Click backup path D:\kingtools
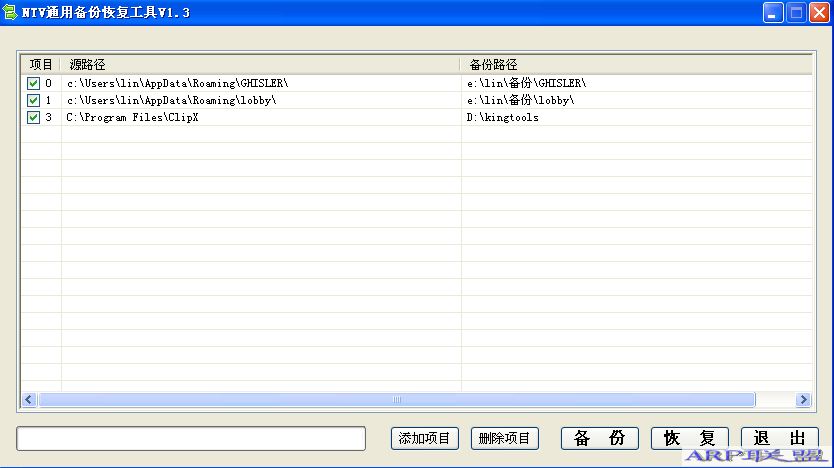Image resolution: width=834 pixels, height=468 pixels. point(503,118)
